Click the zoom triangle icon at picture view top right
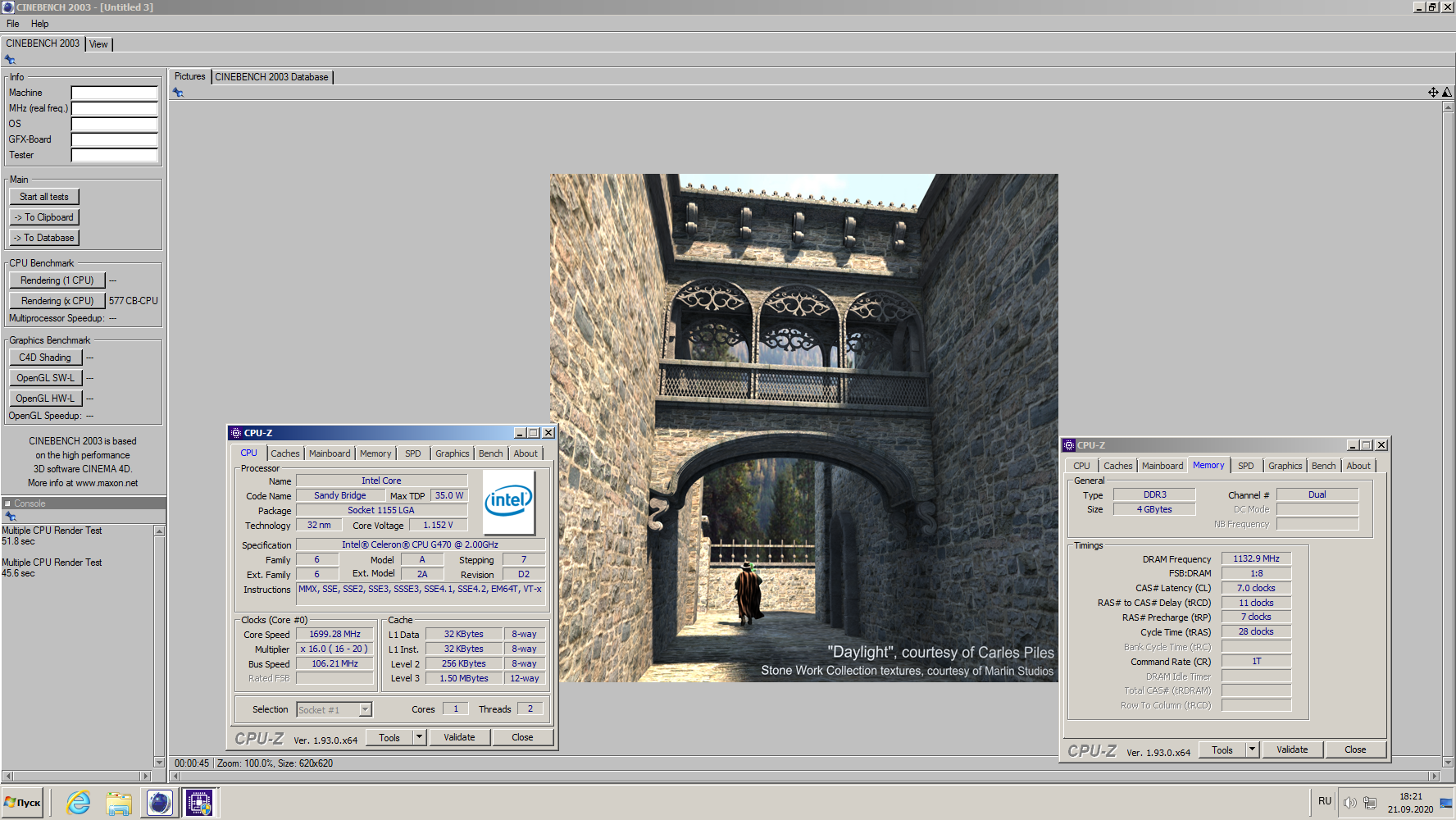Viewport: 1456px width, 820px height. pyautogui.click(x=1447, y=93)
